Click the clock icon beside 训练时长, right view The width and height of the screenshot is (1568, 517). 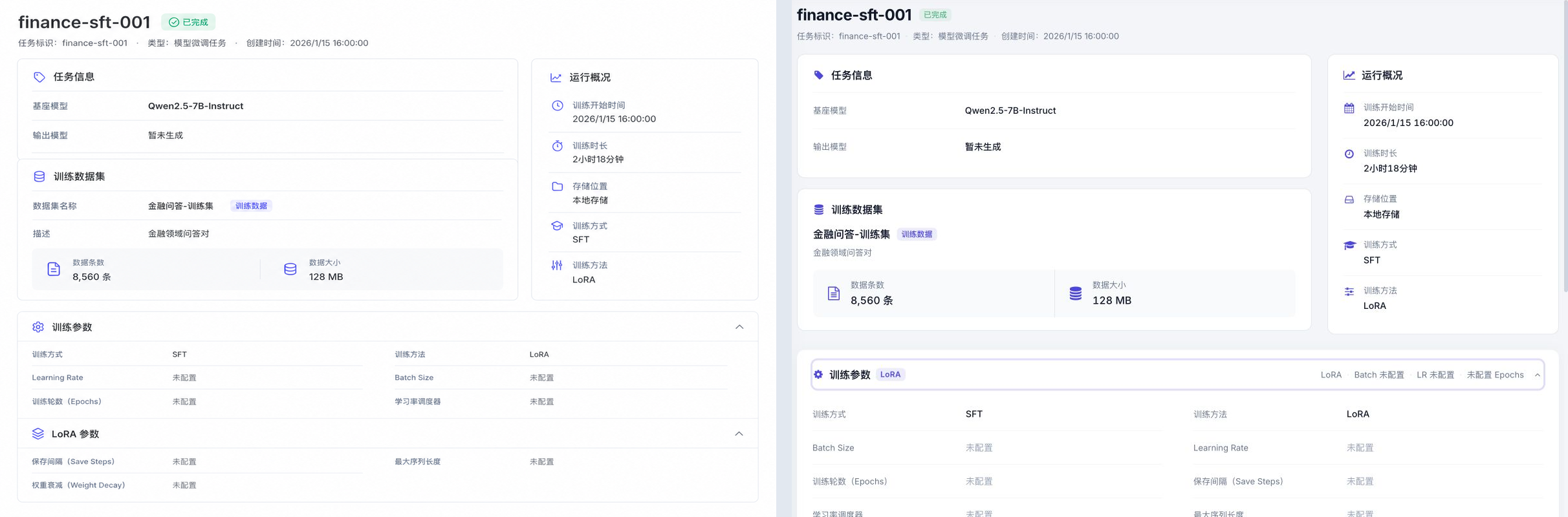point(1349,154)
